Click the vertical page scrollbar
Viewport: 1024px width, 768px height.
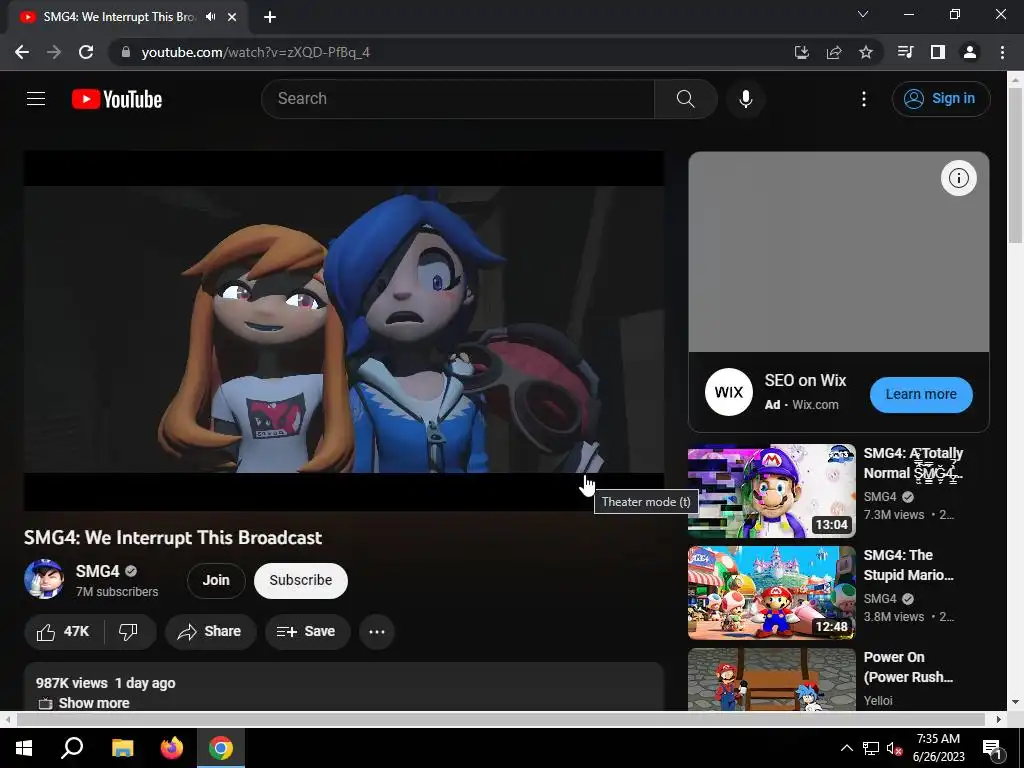(x=1015, y=166)
